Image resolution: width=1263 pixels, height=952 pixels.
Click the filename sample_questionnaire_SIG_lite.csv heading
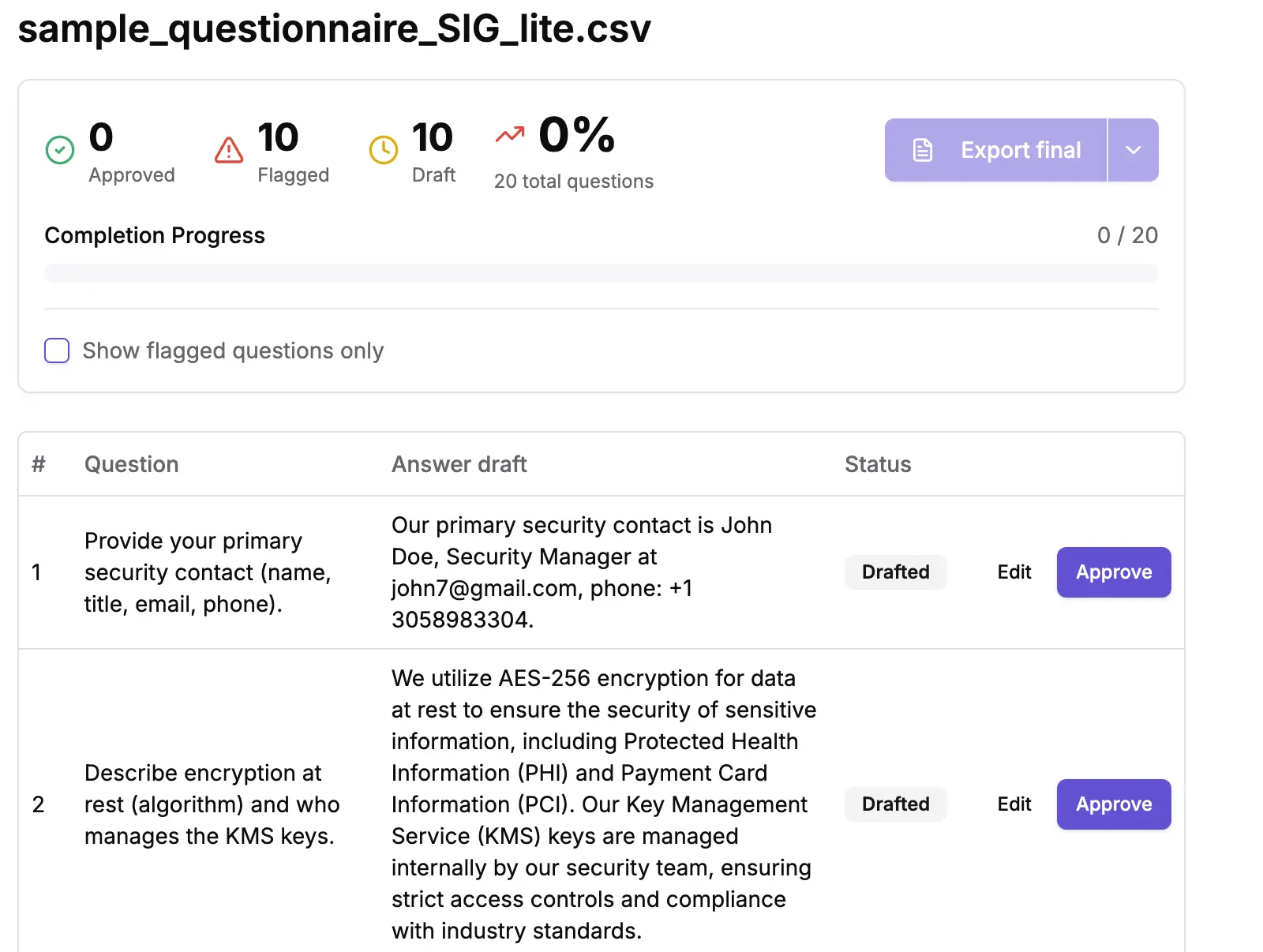click(x=334, y=30)
